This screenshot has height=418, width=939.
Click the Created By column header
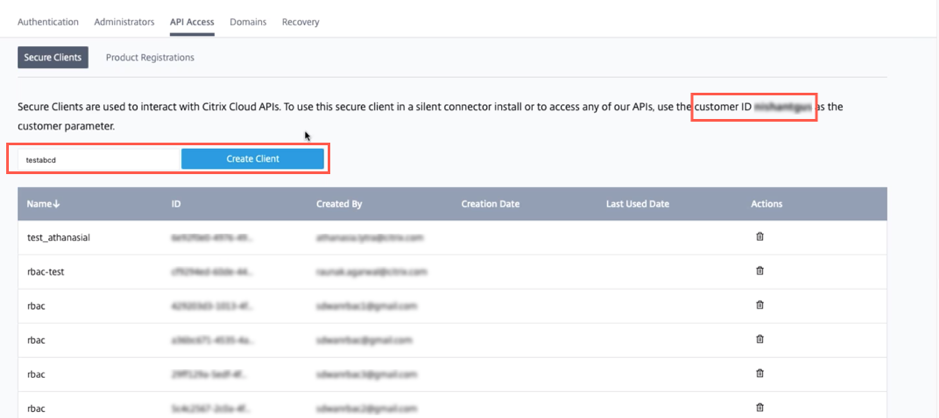339,204
